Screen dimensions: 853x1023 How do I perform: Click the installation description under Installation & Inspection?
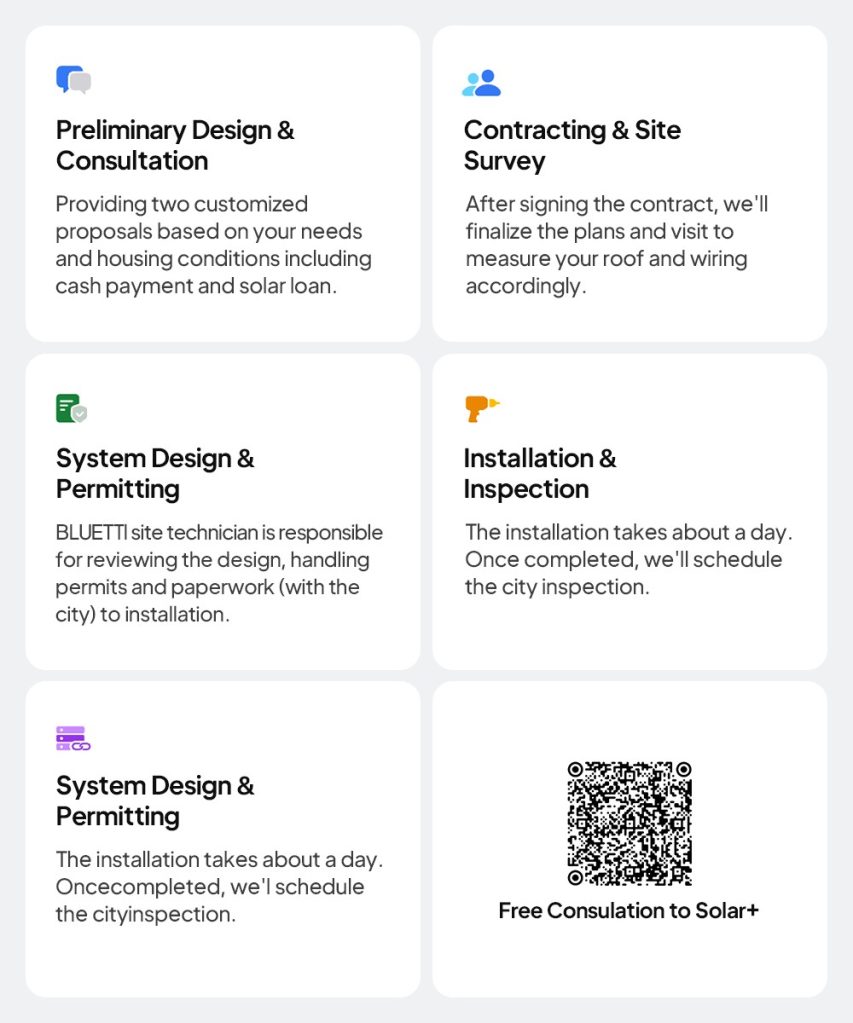[628, 559]
